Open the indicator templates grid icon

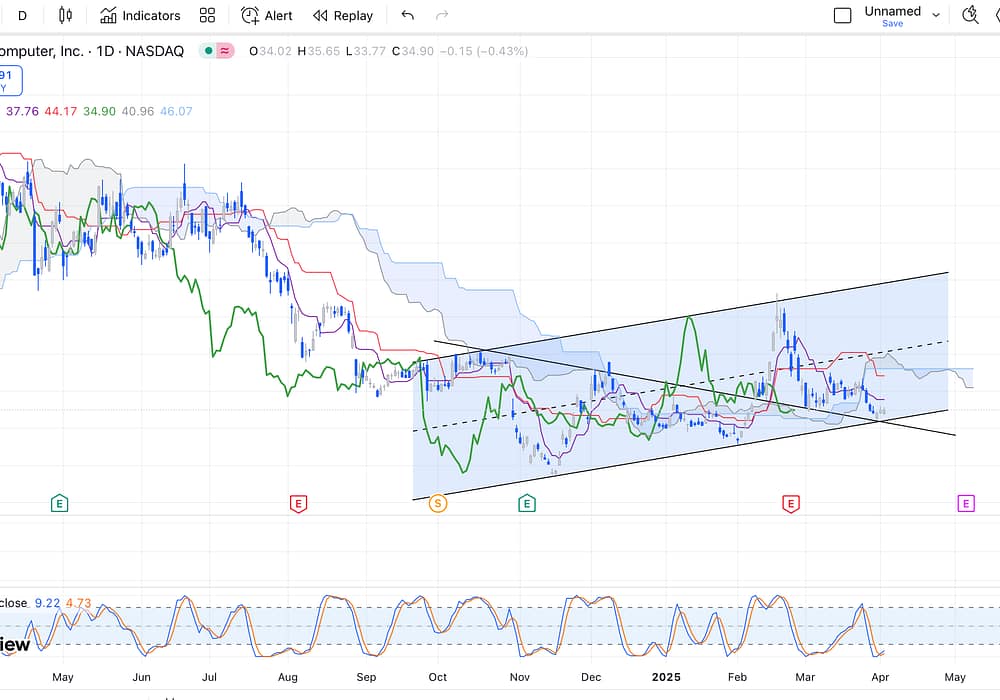(x=207, y=15)
